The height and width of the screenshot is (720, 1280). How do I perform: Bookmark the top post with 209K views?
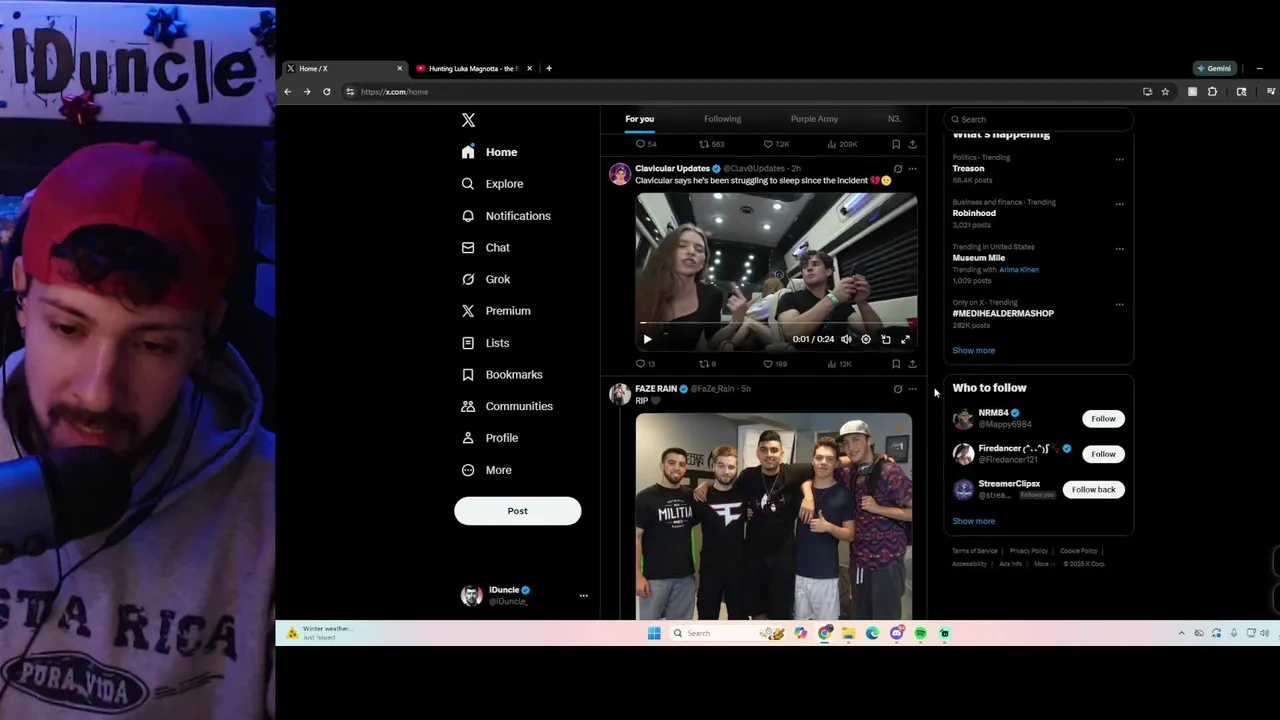click(x=896, y=144)
